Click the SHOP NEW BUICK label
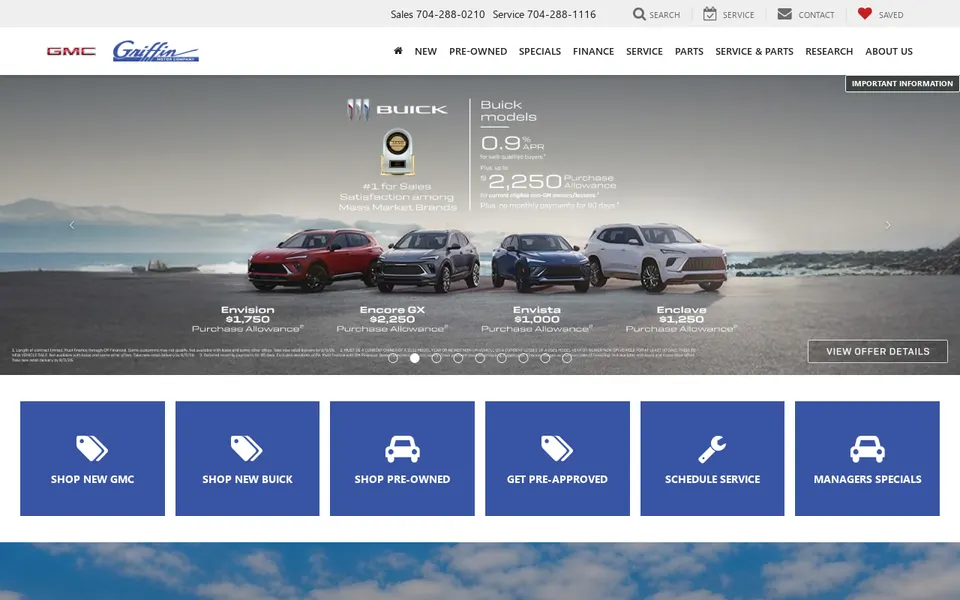The height and width of the screenshot is (600, 960). [x=247, y=479]
